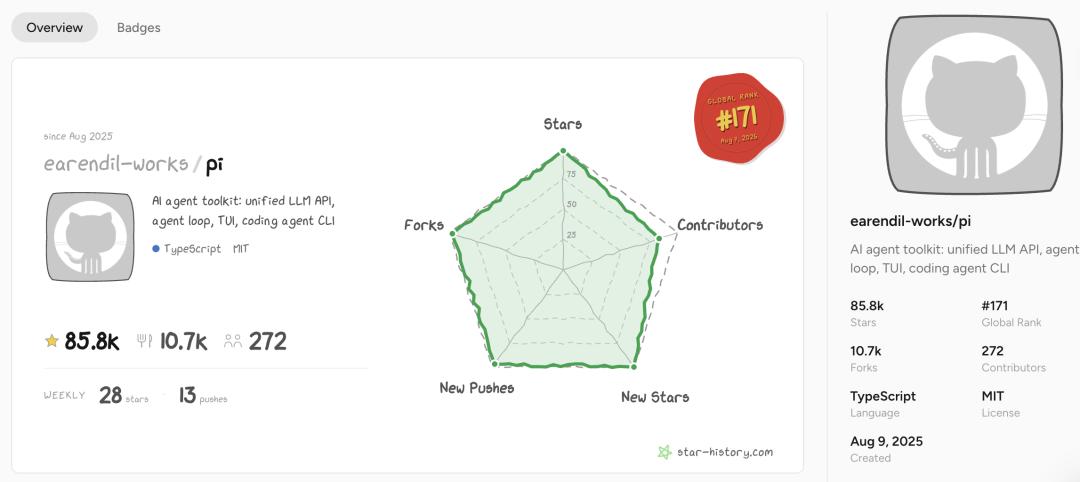Click the red Global Rank #171 badge

click(x=738, y=118)
